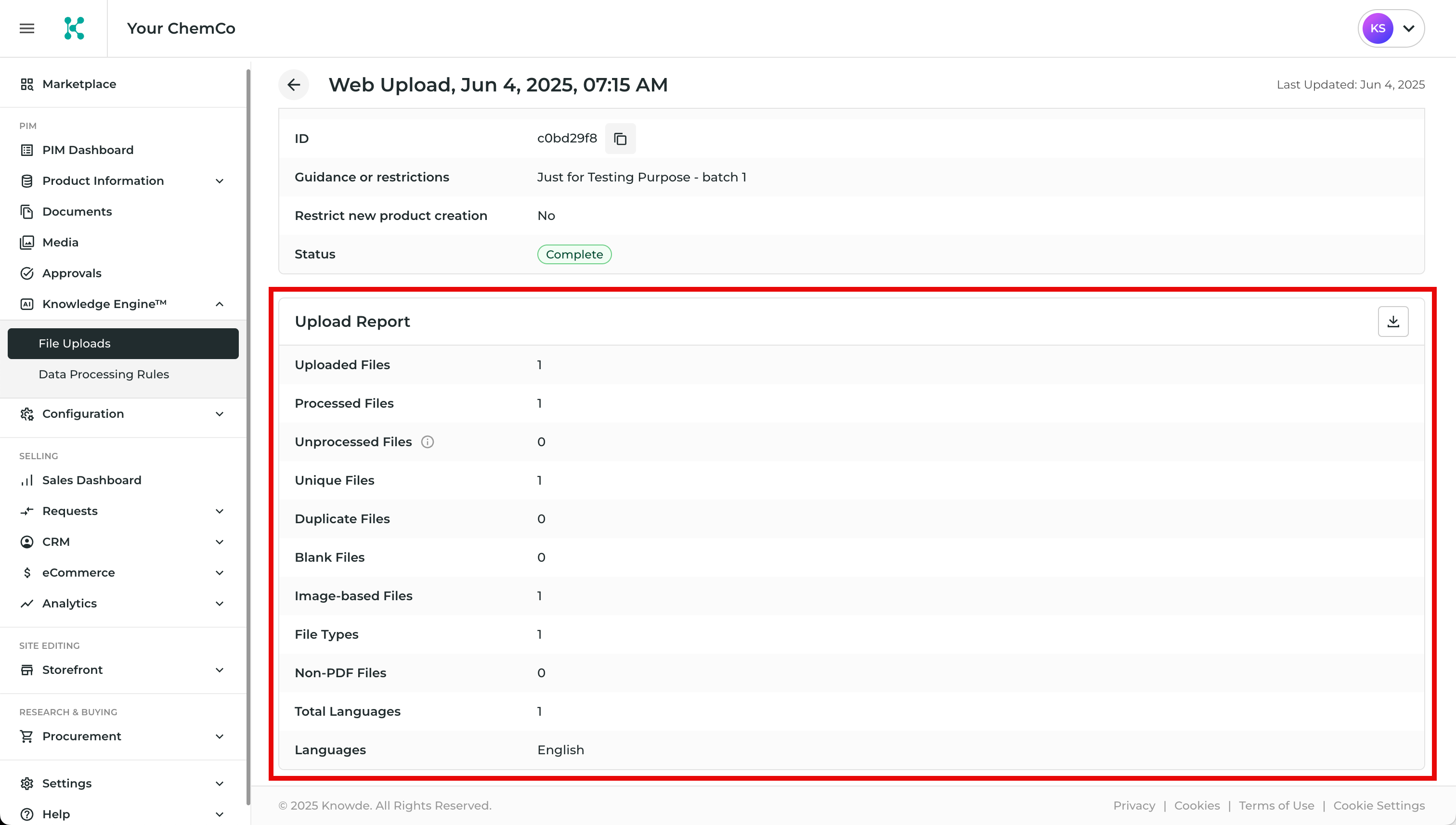
Task: Open the hamburger navigation menu
Action: tap(26, 28)
